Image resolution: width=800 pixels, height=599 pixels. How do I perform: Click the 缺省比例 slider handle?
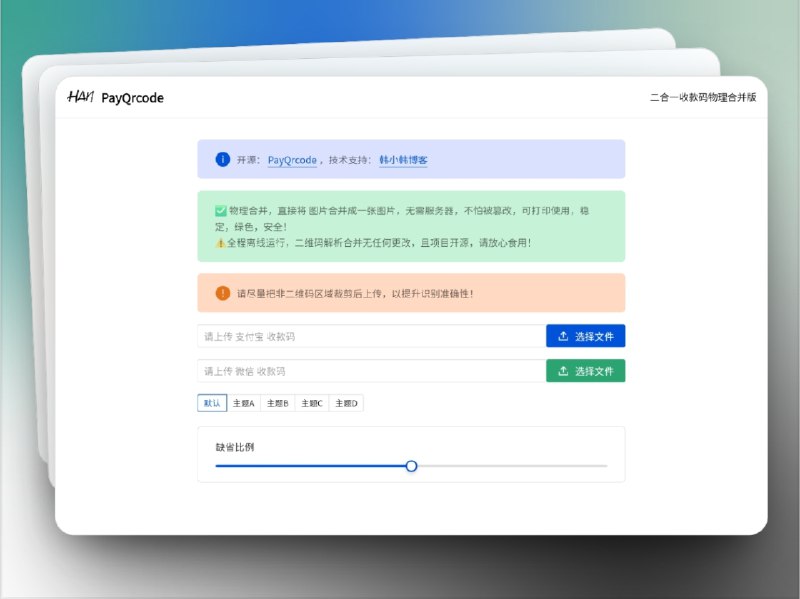pyautogui.click(x=412, y=466)
